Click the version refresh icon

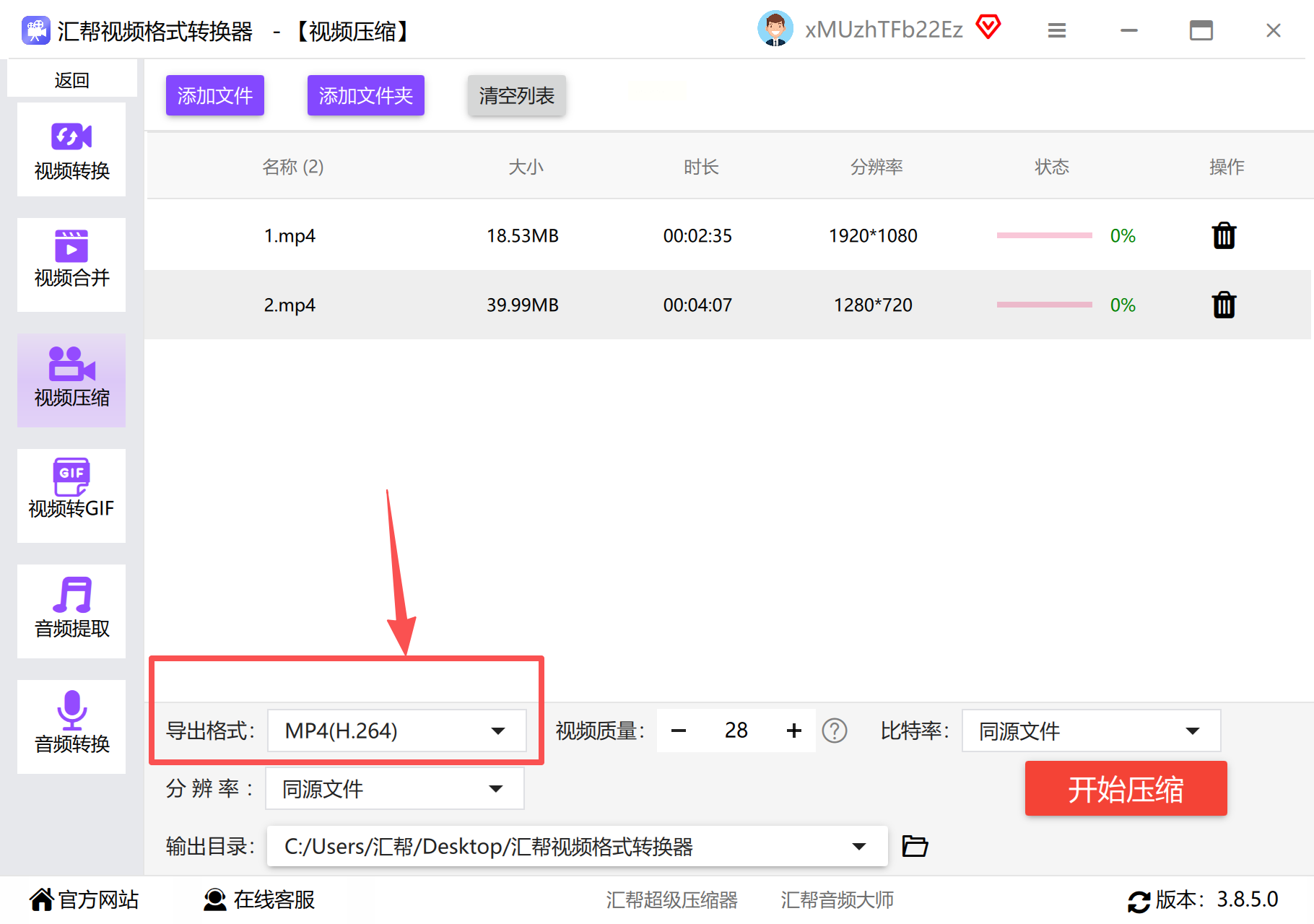point(1139,901)
